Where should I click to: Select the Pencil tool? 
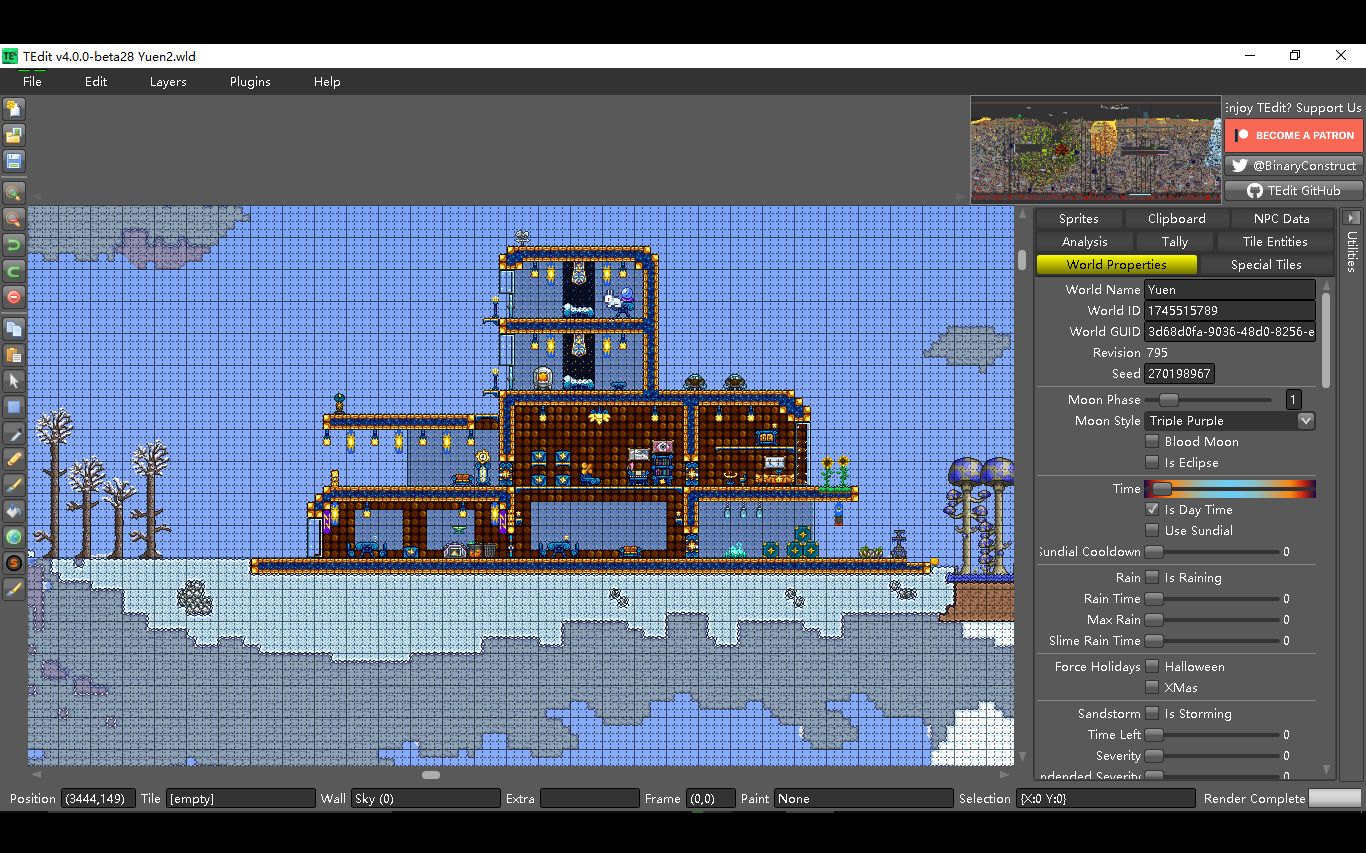click(14, 459)
